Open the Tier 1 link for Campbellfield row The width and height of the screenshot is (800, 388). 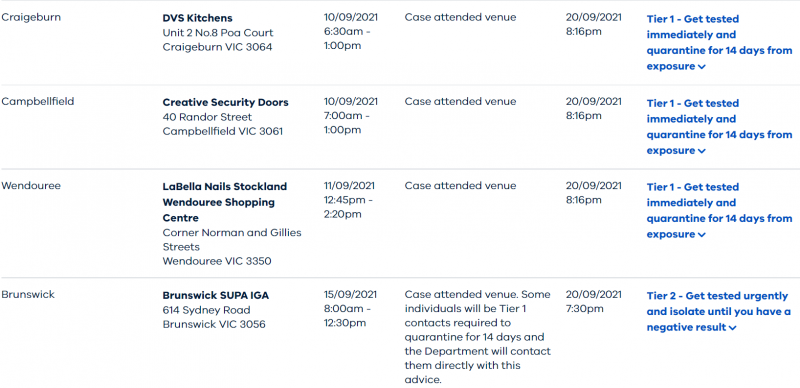(x=719, y=127)
